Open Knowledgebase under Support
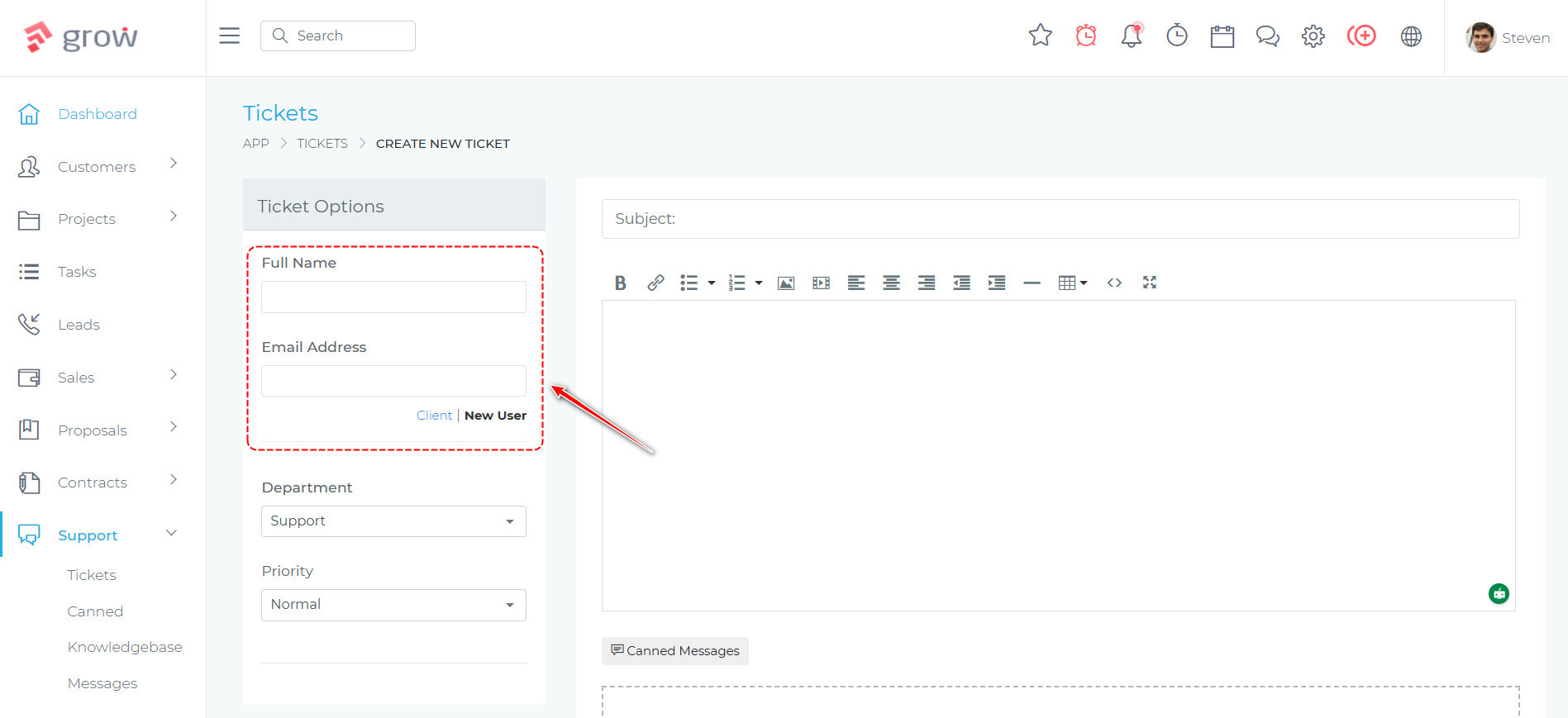The height and width of the screenshot is (718, 1568). (x=125, y=647)
